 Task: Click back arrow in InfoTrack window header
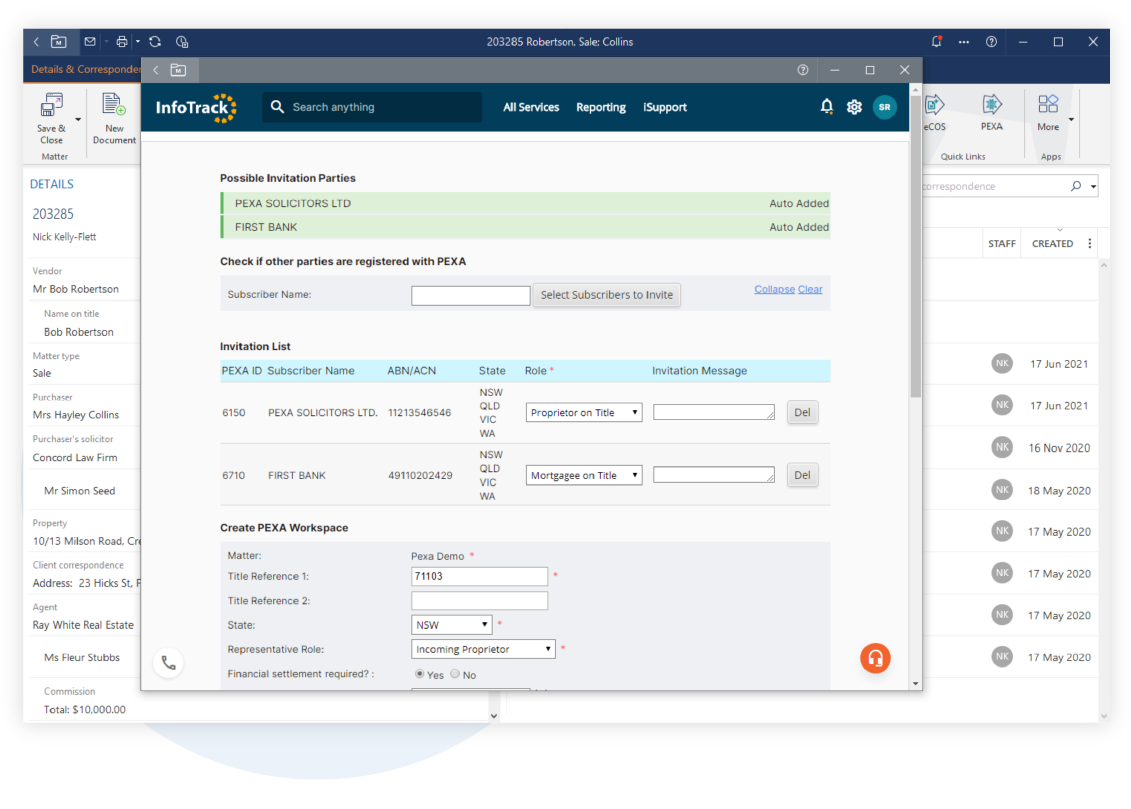pyautogui.click(x=156, y=70)
